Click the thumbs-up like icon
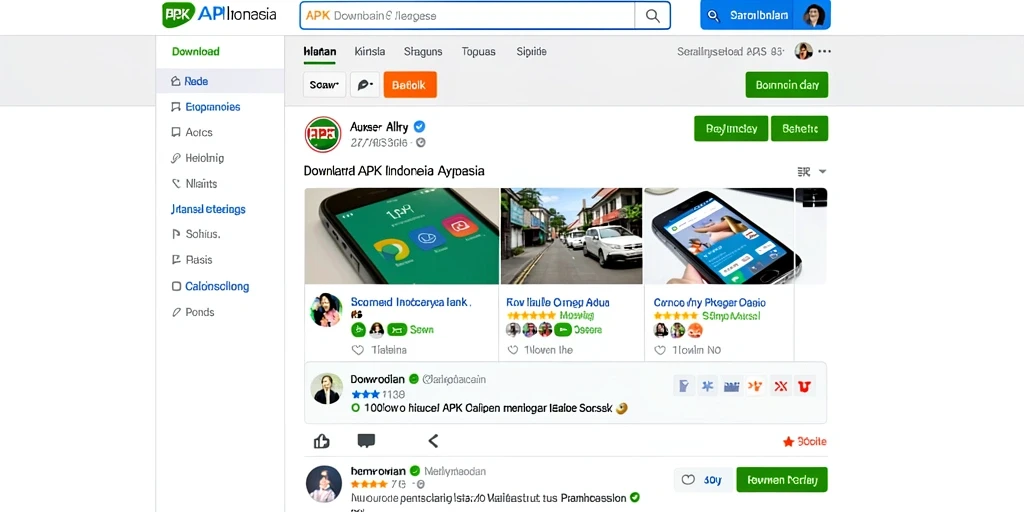 [x=321, y=441]
